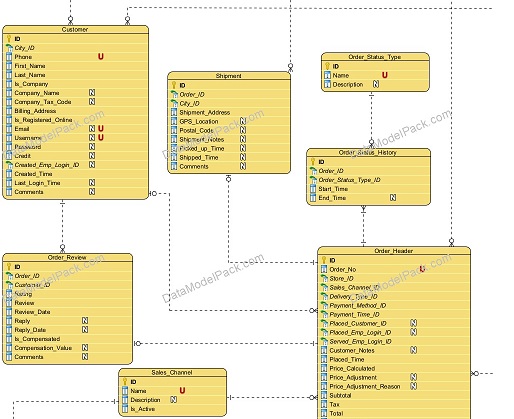The height and width of the screenshot is (419, 514).
Task: Click the nullable N marker beside Placed_Customer_ID
Action: tap(413, 323)
